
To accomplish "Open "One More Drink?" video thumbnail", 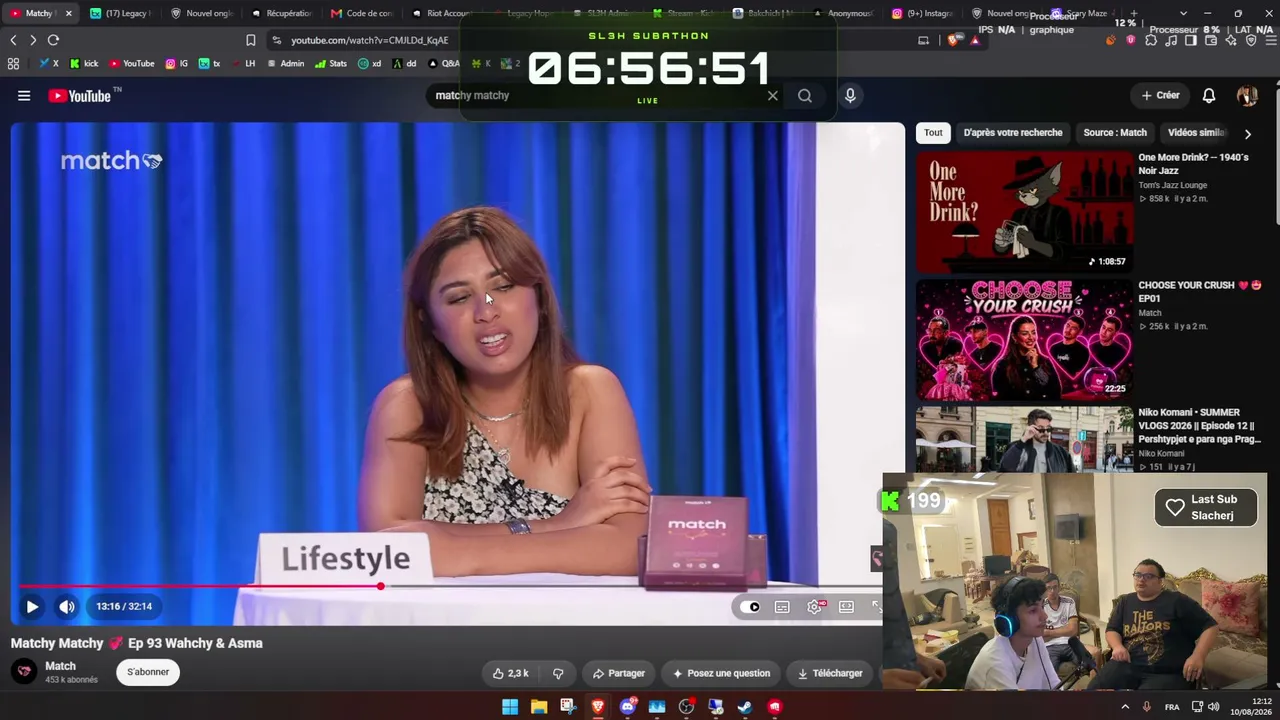I will pyautogui.click(x=1025, y=212).
